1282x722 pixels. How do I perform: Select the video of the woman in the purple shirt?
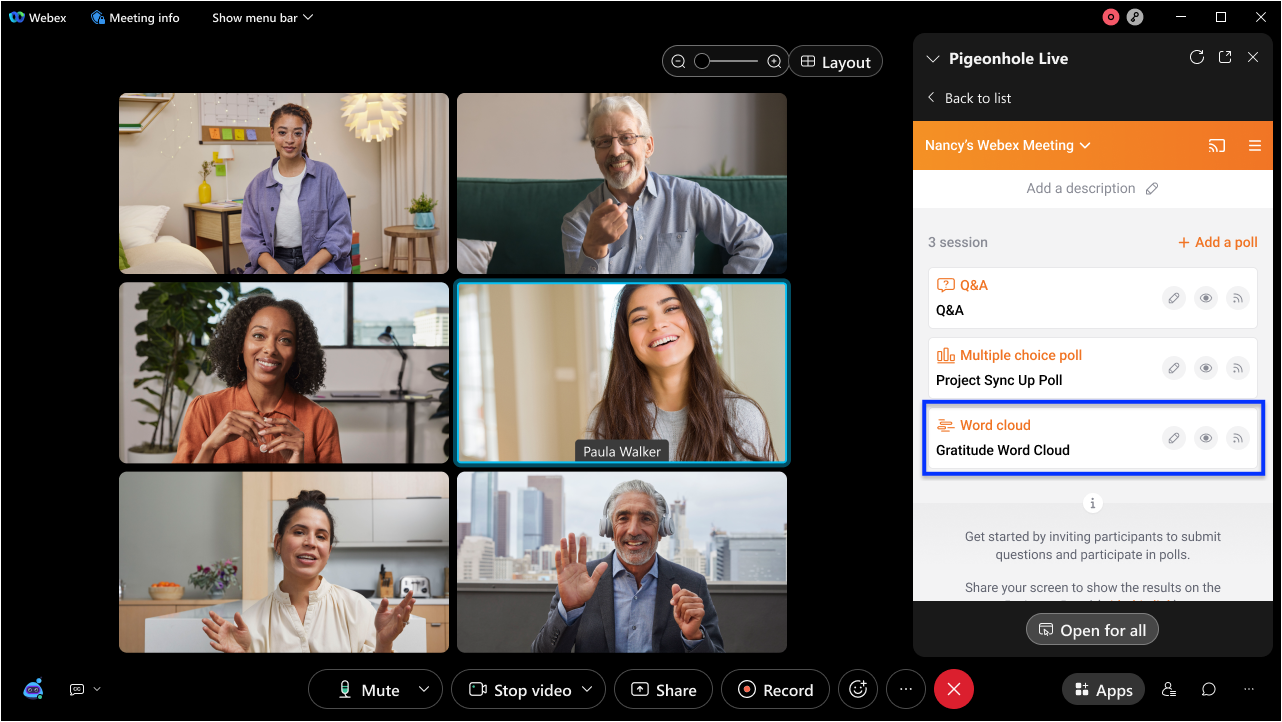pos(284,184)
